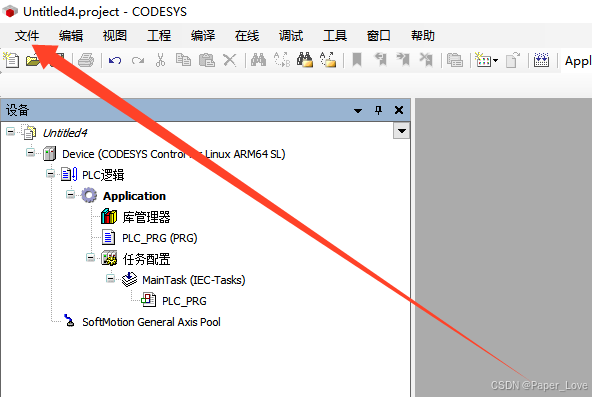Collapse the Untitled4 root node
The image size is (592, 397).
tap(11, 132)
